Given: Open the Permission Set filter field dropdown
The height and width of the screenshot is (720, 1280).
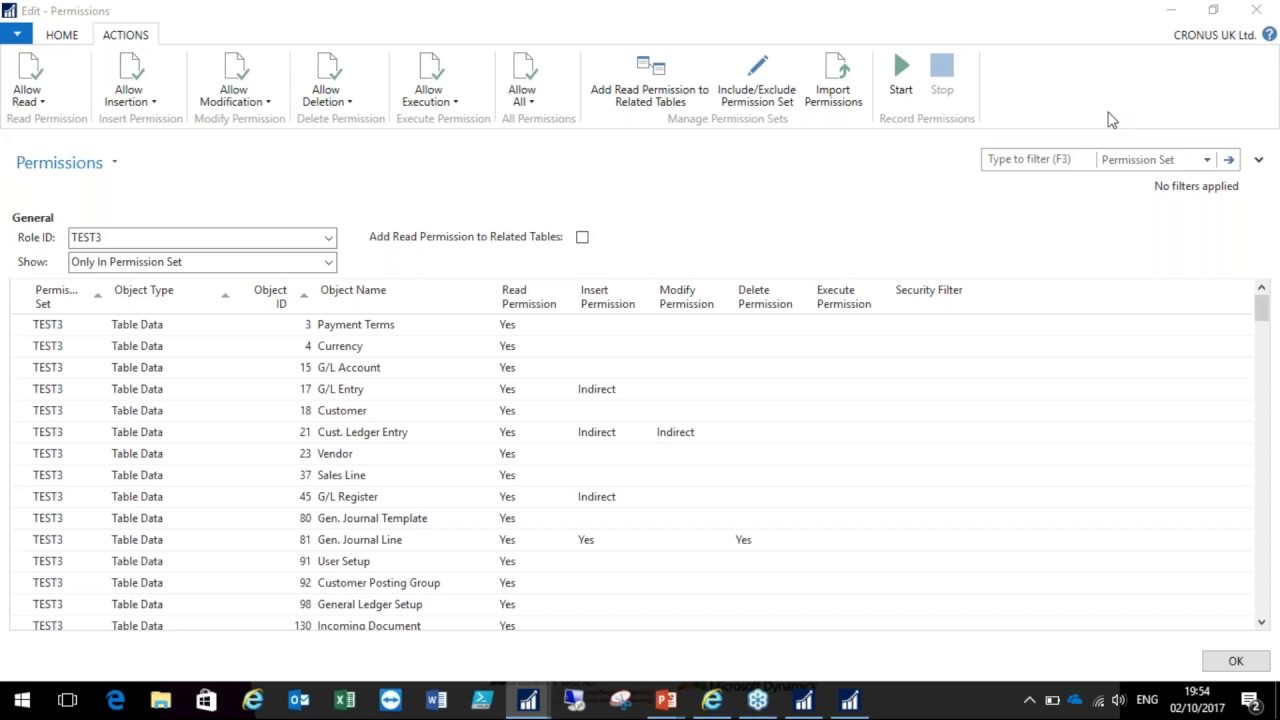Looking at the screenshot, I should tap(1207, 160).
